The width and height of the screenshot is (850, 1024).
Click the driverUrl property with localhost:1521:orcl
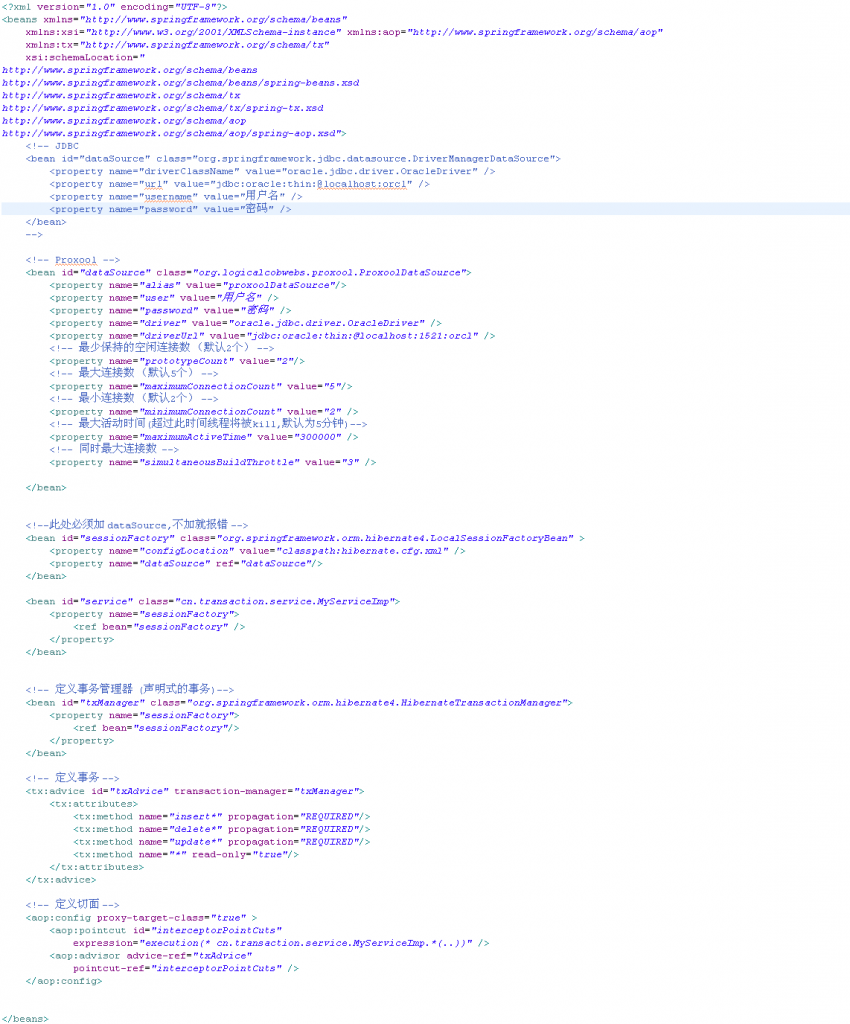pyautogui.click(x=272, y=336)
